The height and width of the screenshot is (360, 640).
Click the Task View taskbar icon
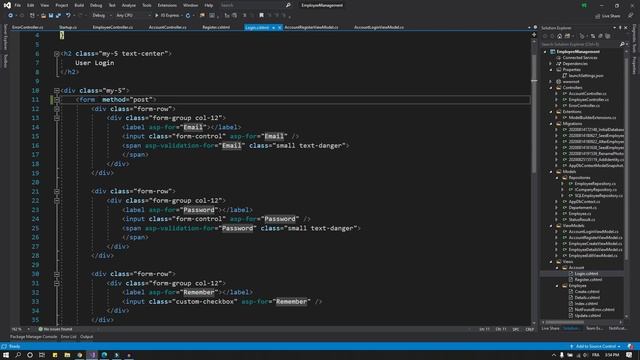[x=42, y=355]
